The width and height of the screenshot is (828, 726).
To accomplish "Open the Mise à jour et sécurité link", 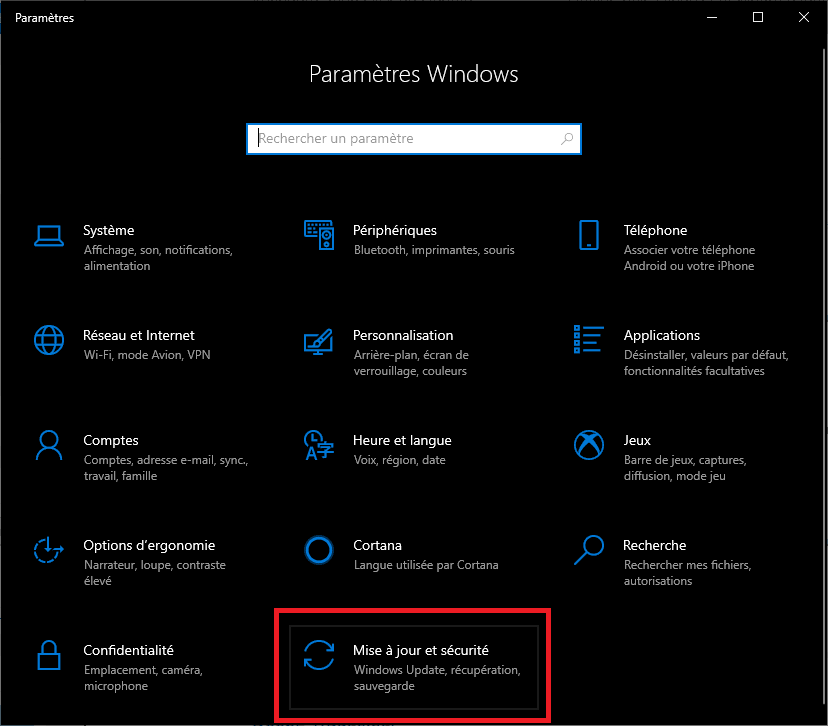I will pos(420,650).
